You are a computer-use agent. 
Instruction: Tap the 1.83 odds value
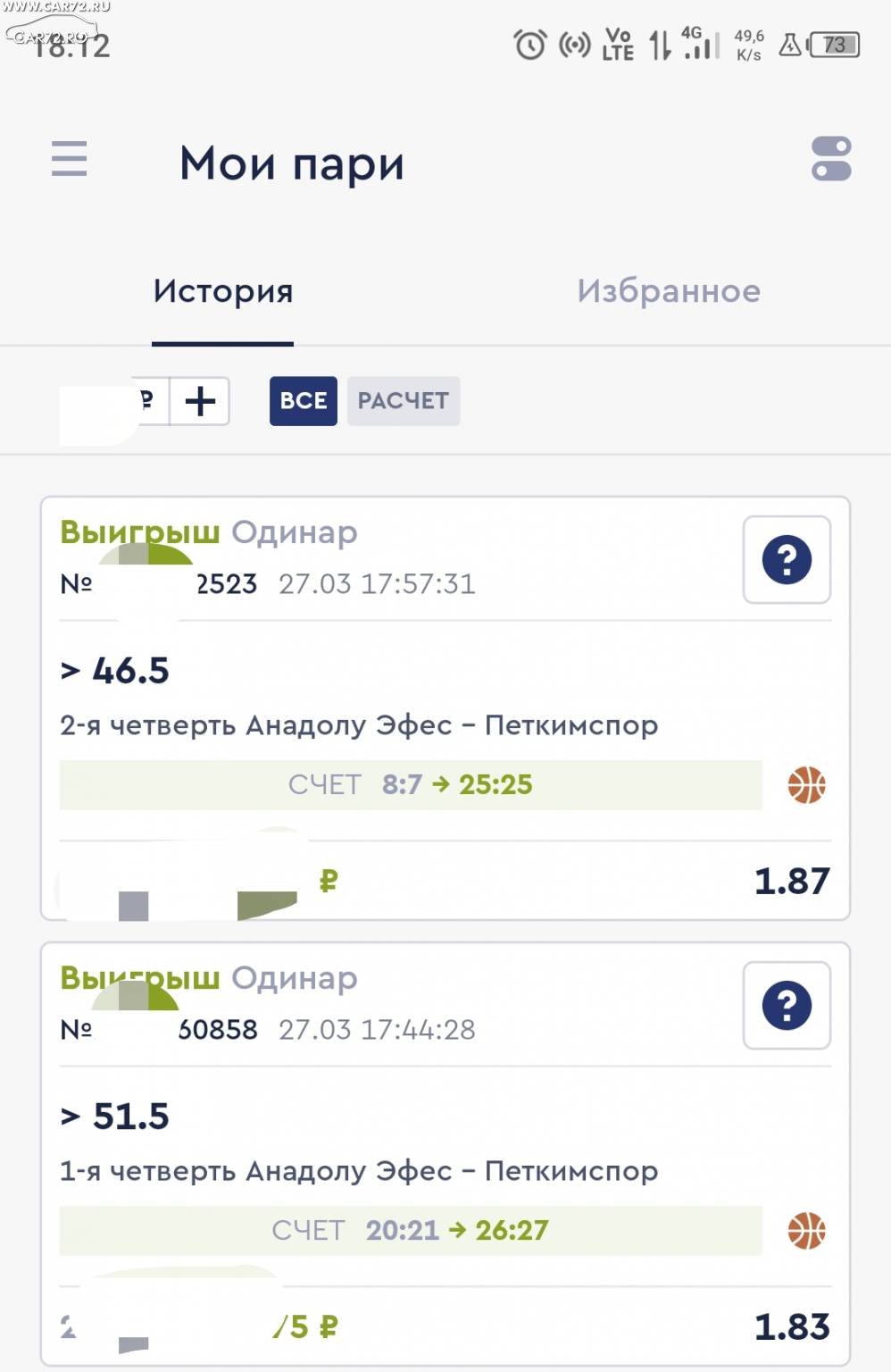coord(792,1327)
